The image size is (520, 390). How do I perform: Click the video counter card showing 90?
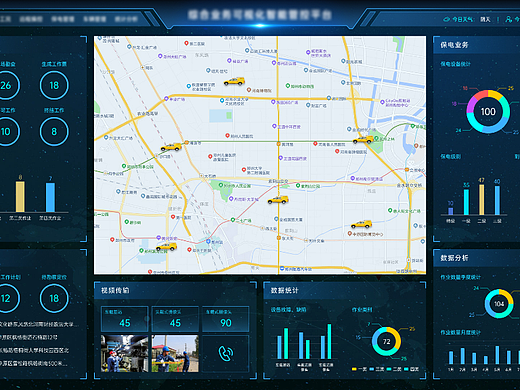point(226,319)
